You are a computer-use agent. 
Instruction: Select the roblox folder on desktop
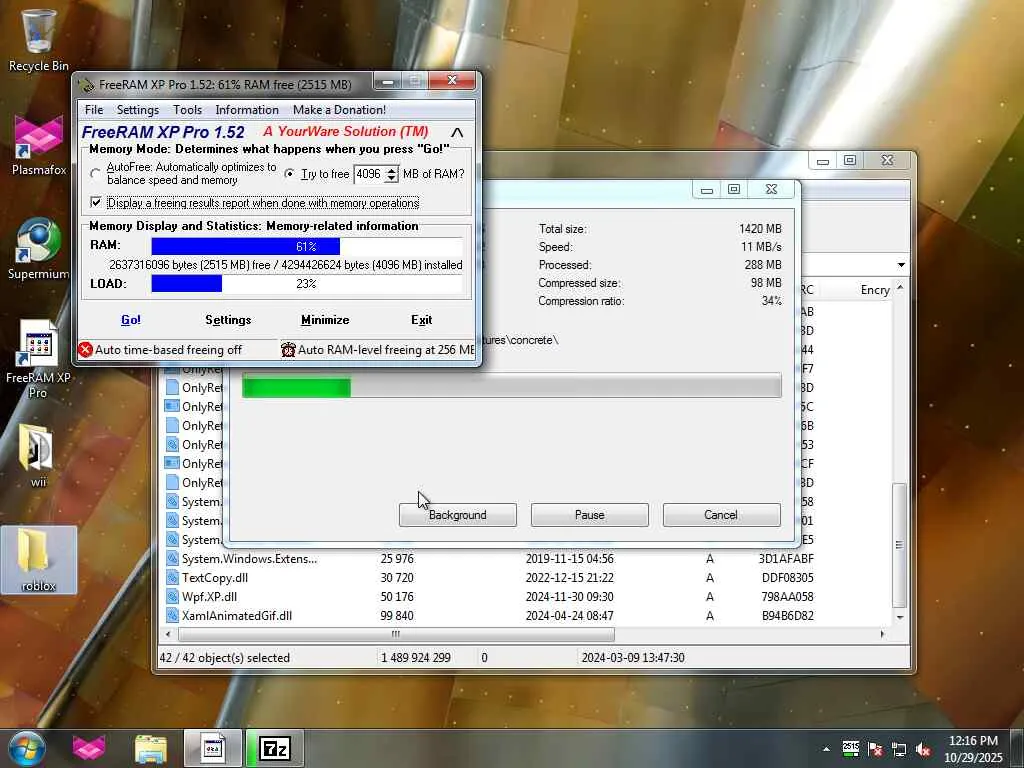tap(39, 560)
